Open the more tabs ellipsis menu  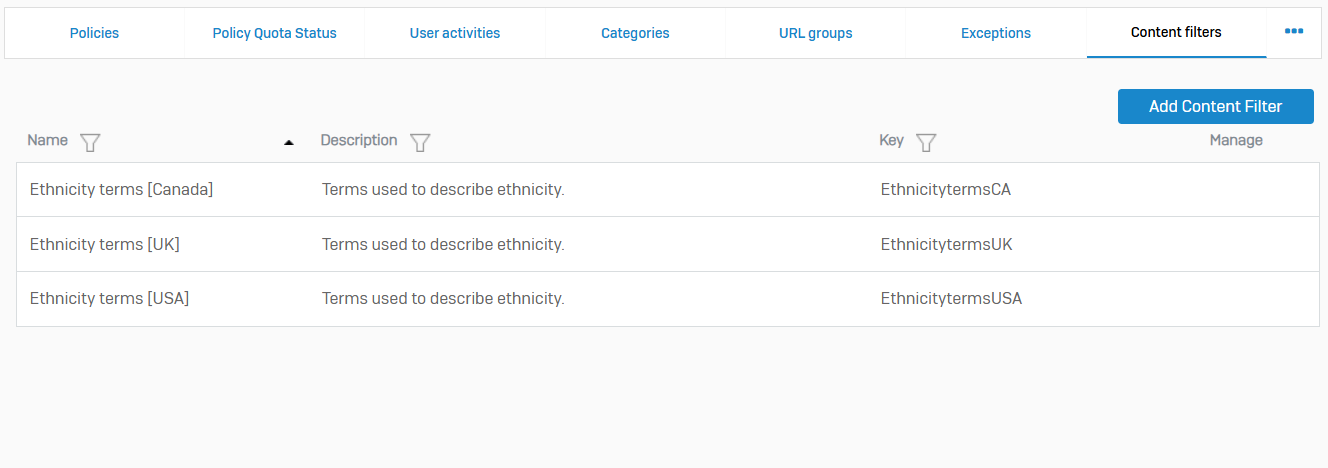click(1294, 32)
